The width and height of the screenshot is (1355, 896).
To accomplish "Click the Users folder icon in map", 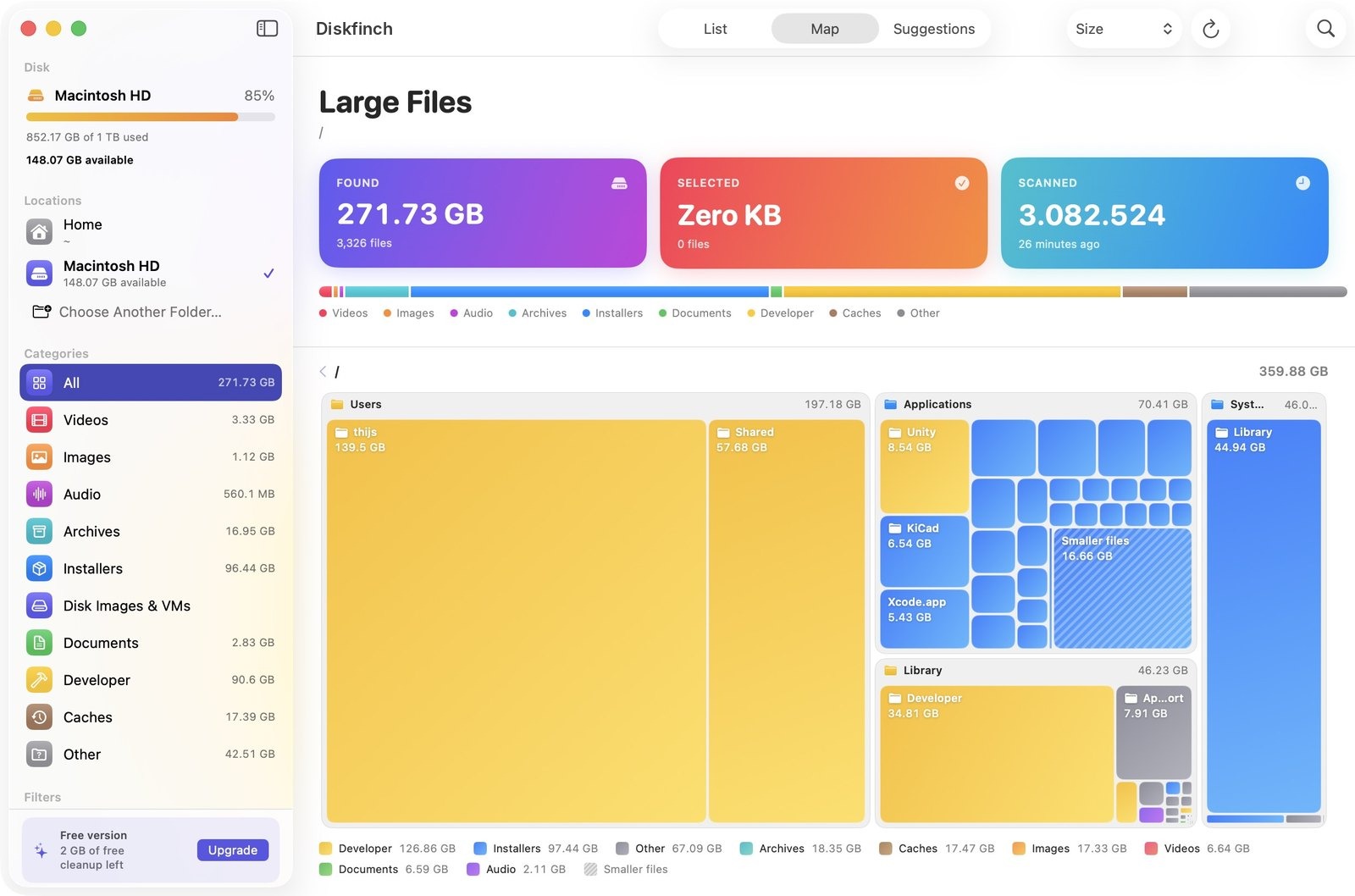I will click(337, 405).
